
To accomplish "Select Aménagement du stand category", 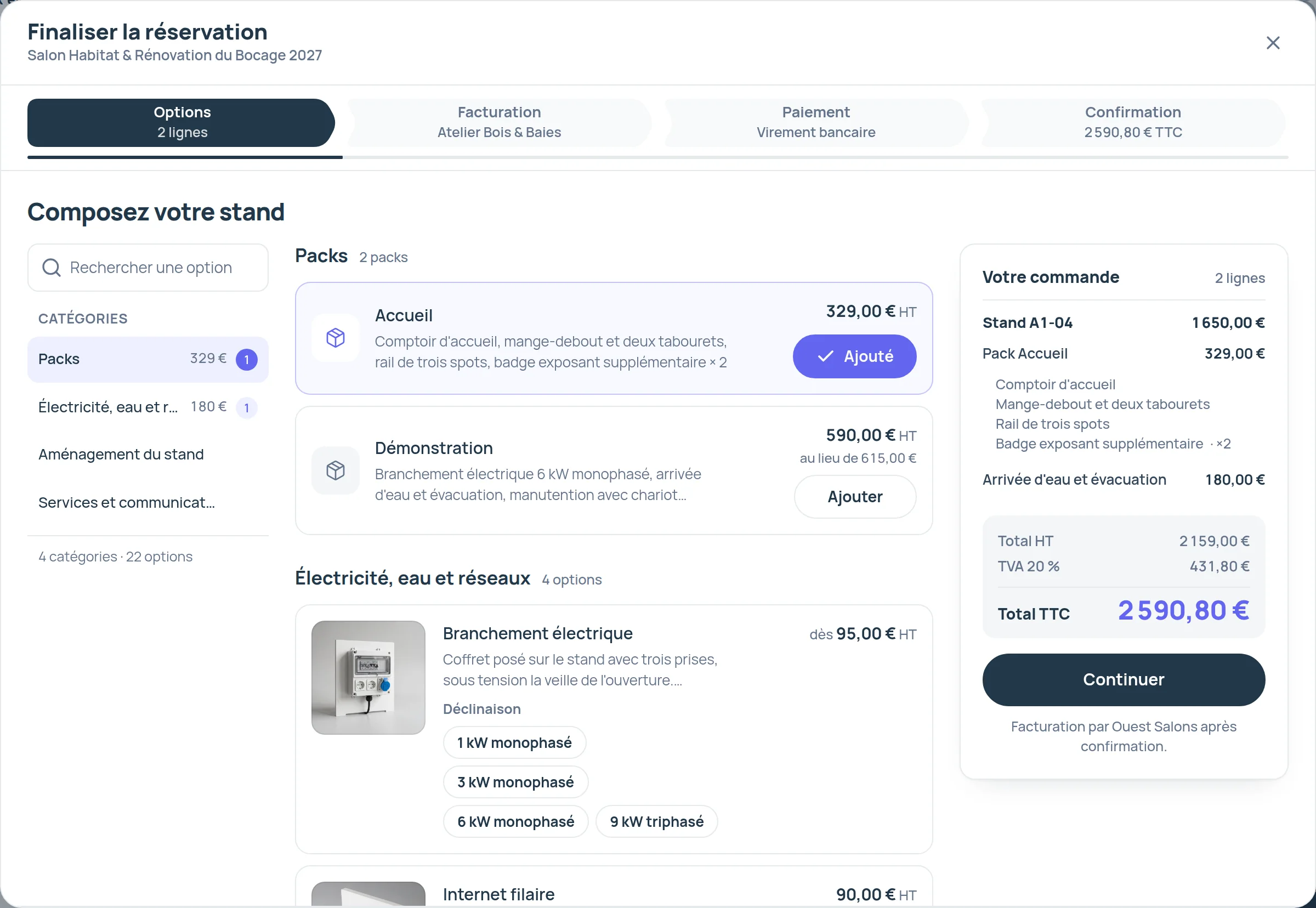I will tap(148, 455).
